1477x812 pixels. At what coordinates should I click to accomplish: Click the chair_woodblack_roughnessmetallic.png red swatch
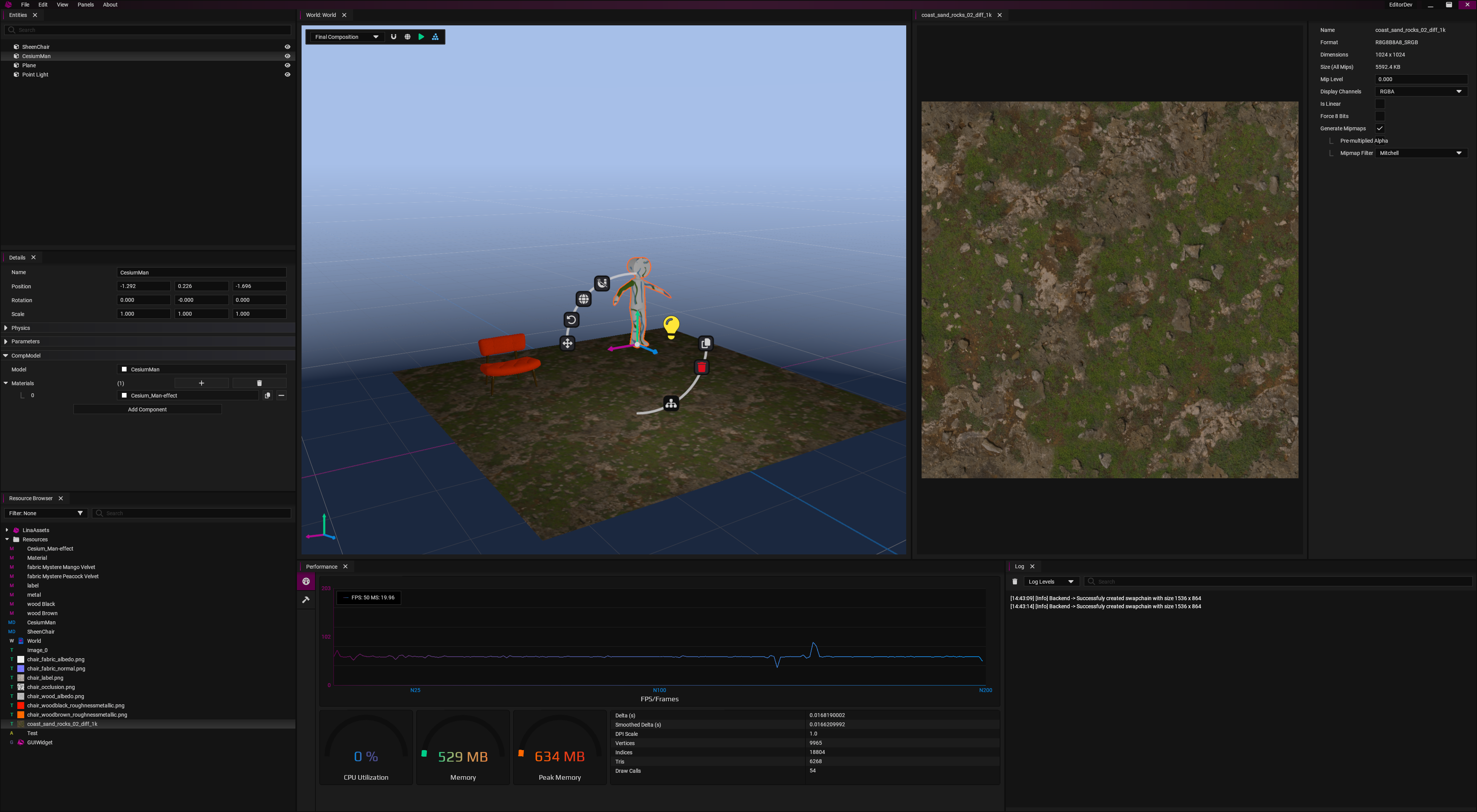coord(21,706)
